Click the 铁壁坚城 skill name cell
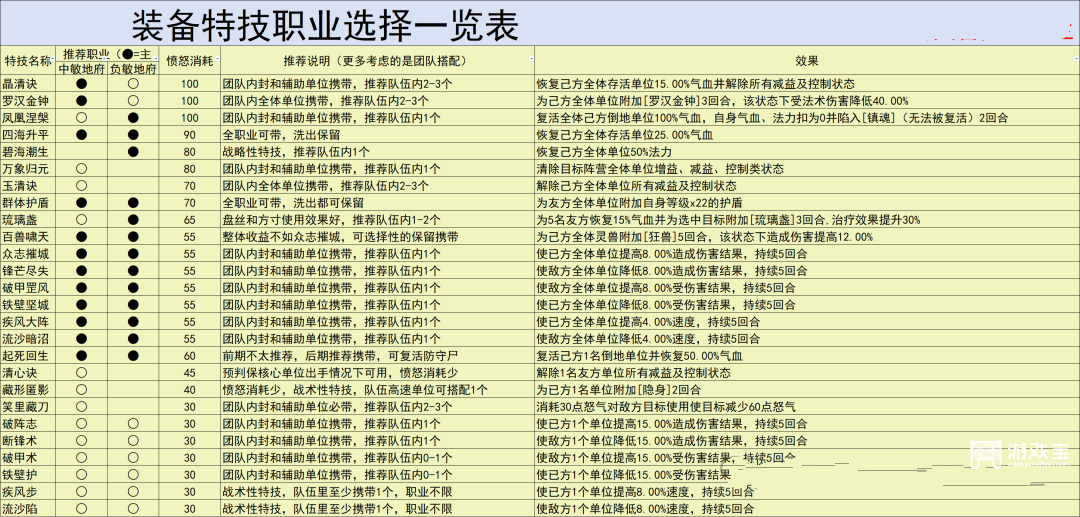1080x517 pixels. (x=28, y=305)
